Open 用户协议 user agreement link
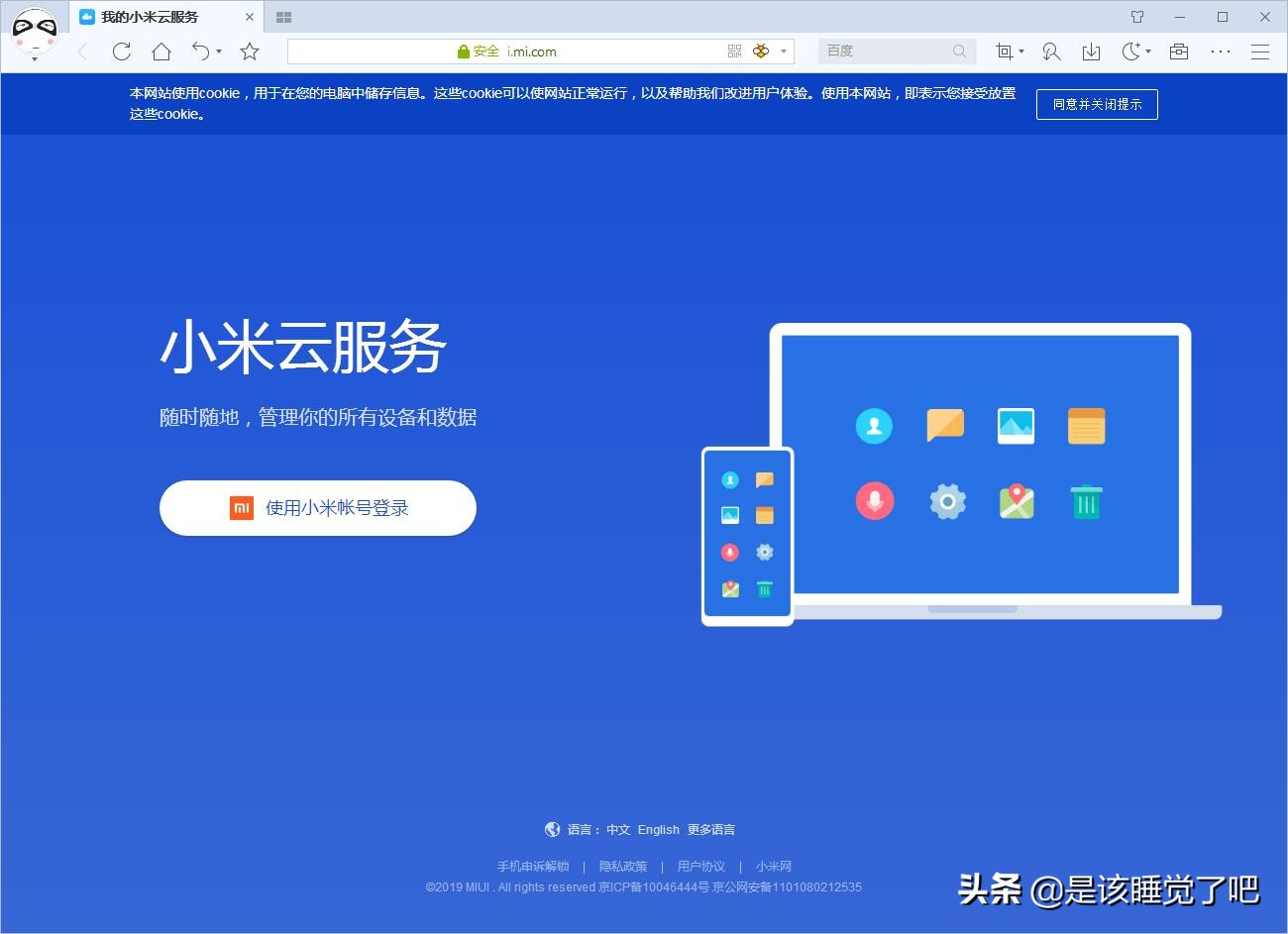Screen dimensions: 1288x934 pyautogui.click(x=701, y=867)
